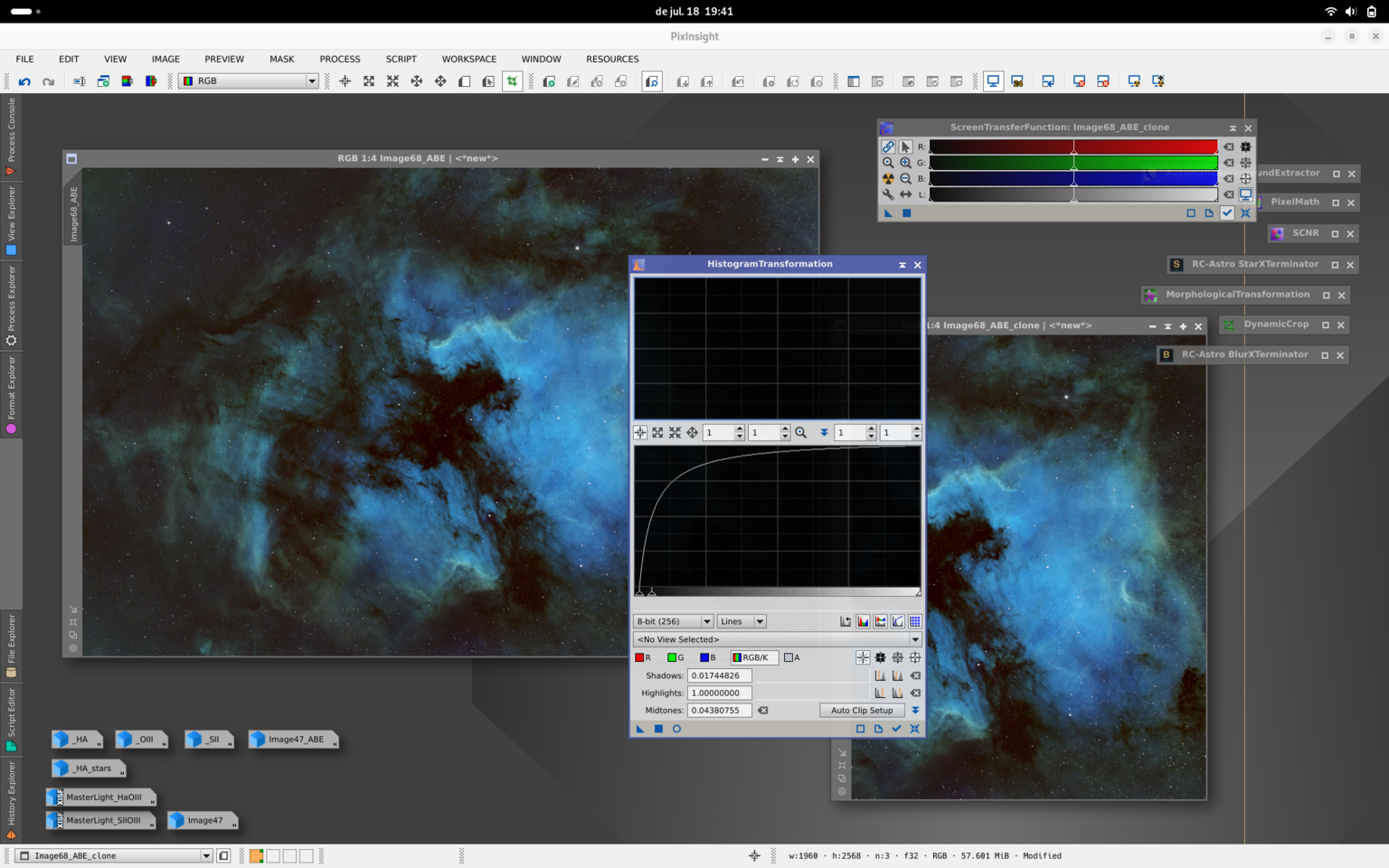The height and width of the screenshot is (868, 1389).
Task: Toggle STF enable screen monitor icon
Action: tap(1245, 194)
